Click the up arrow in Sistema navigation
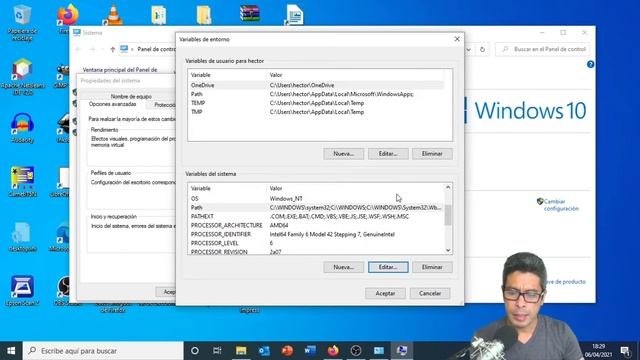Viewport: 640px width, 360px height. pos(113,49)
